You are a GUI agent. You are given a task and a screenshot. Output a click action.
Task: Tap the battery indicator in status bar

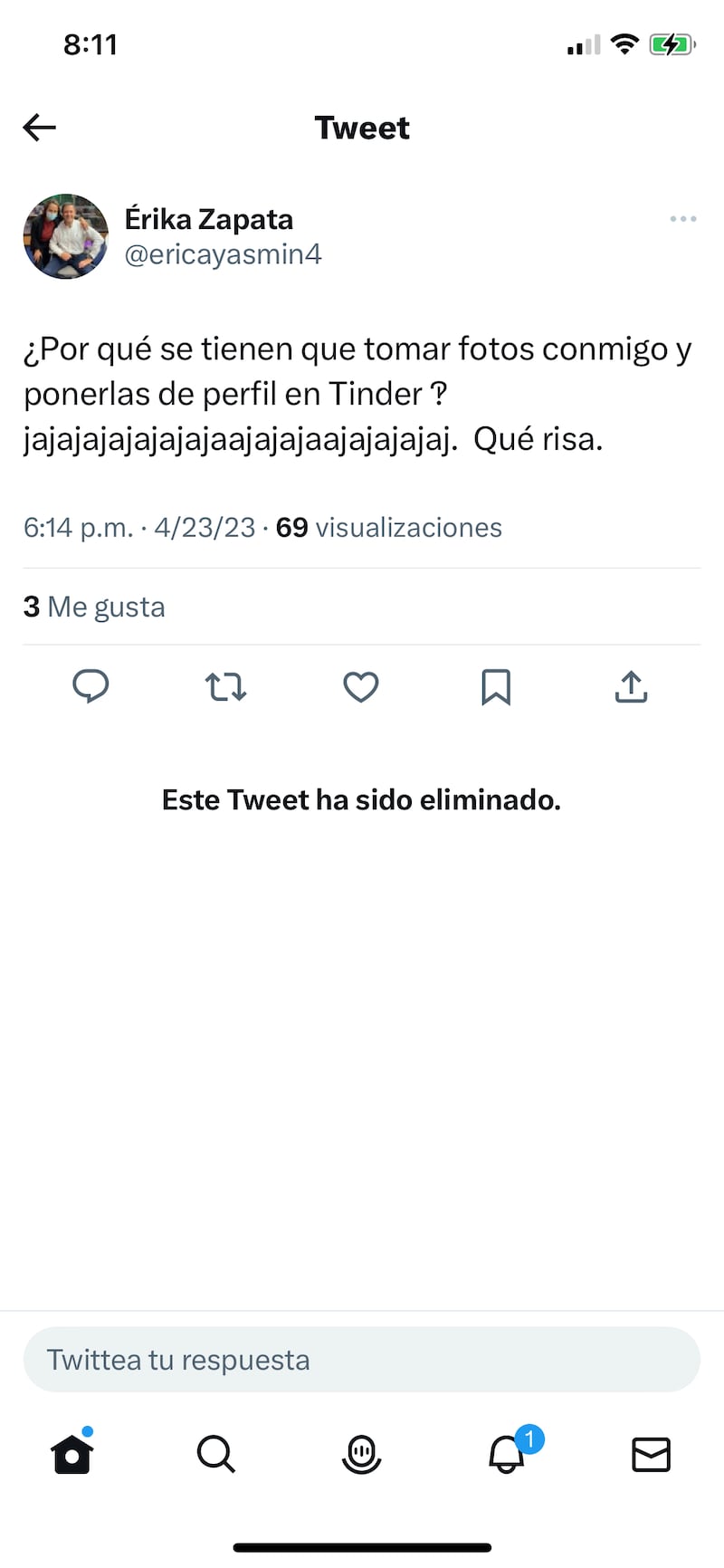(x=671, y=44)
